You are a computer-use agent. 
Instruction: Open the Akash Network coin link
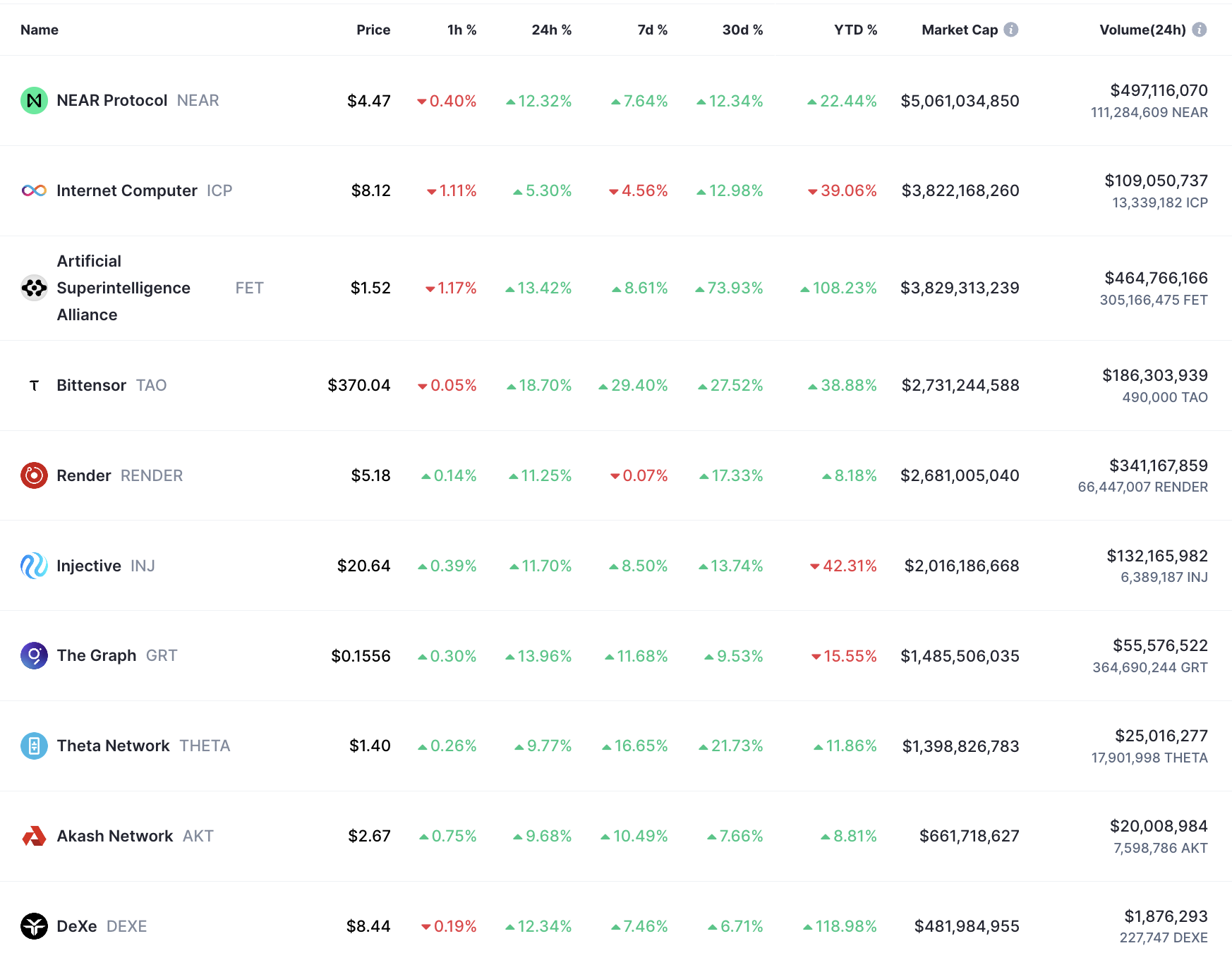pyautogui.click(x=115, y=836)
